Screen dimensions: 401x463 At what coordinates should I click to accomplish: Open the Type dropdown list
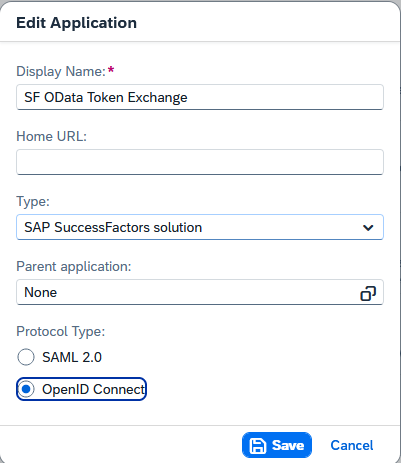pyautogui.click(x=200, y=227)
